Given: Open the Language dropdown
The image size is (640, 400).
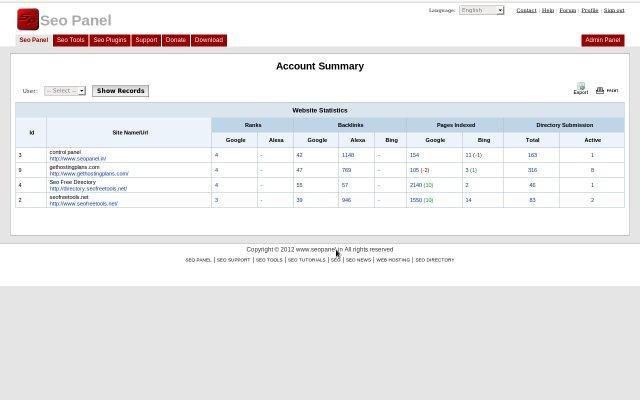Looking at the screenshot, I should (482, 10).
